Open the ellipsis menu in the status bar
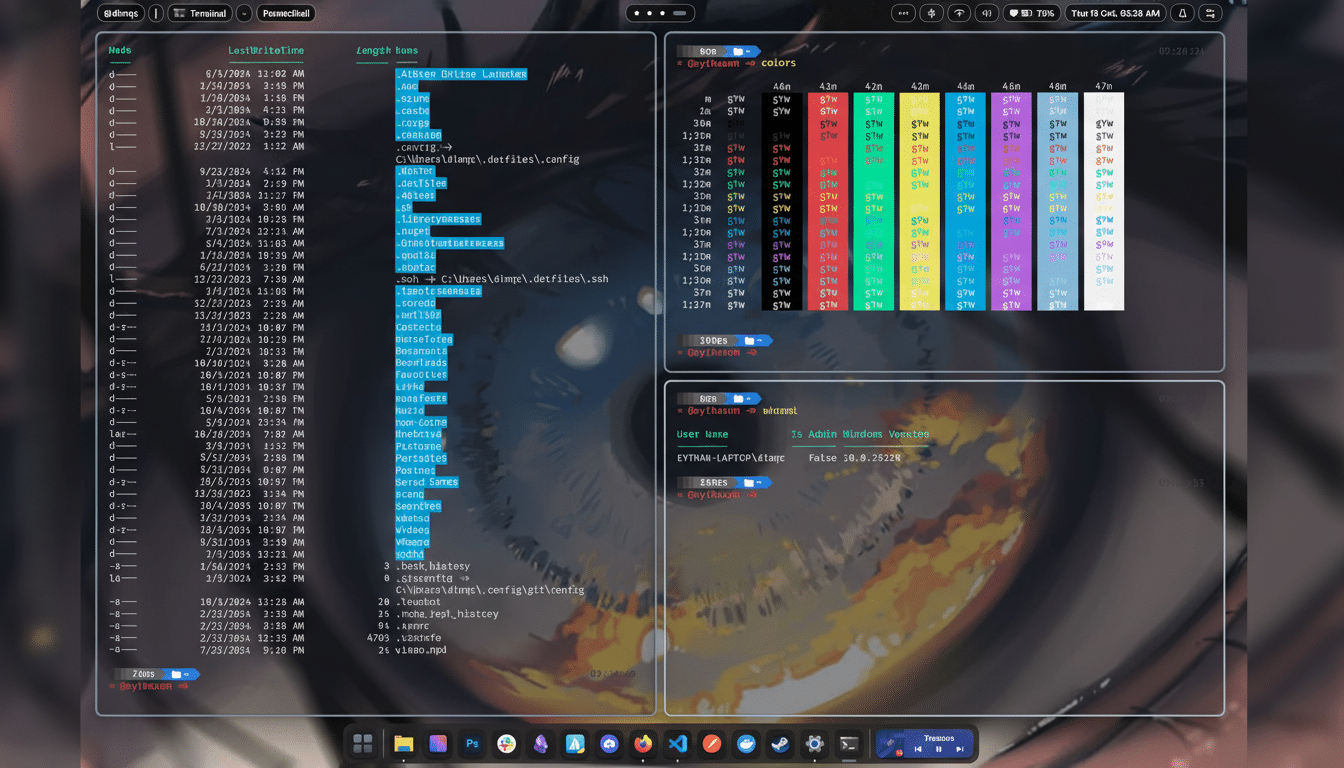Screen dimensions: 1344x768 pos(902,13)
